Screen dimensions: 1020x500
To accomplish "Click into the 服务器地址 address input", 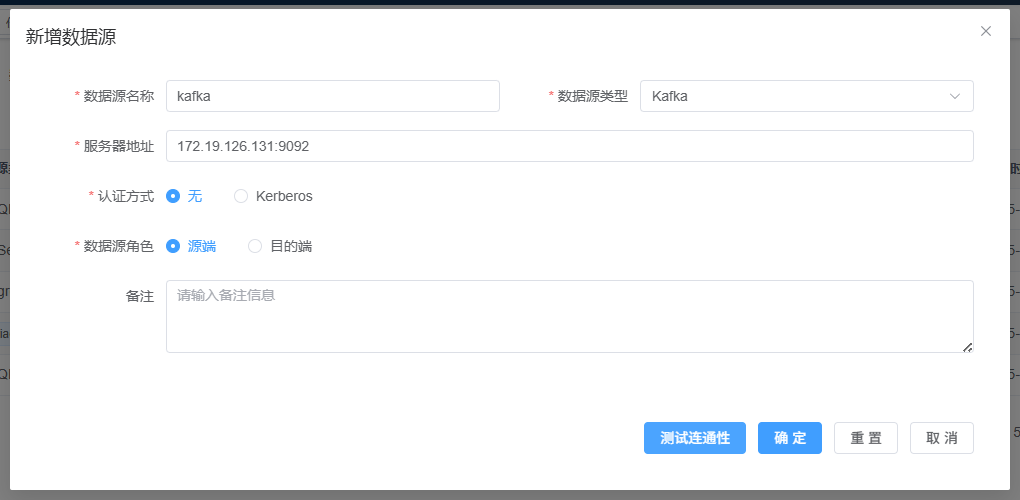I will 569,146.
